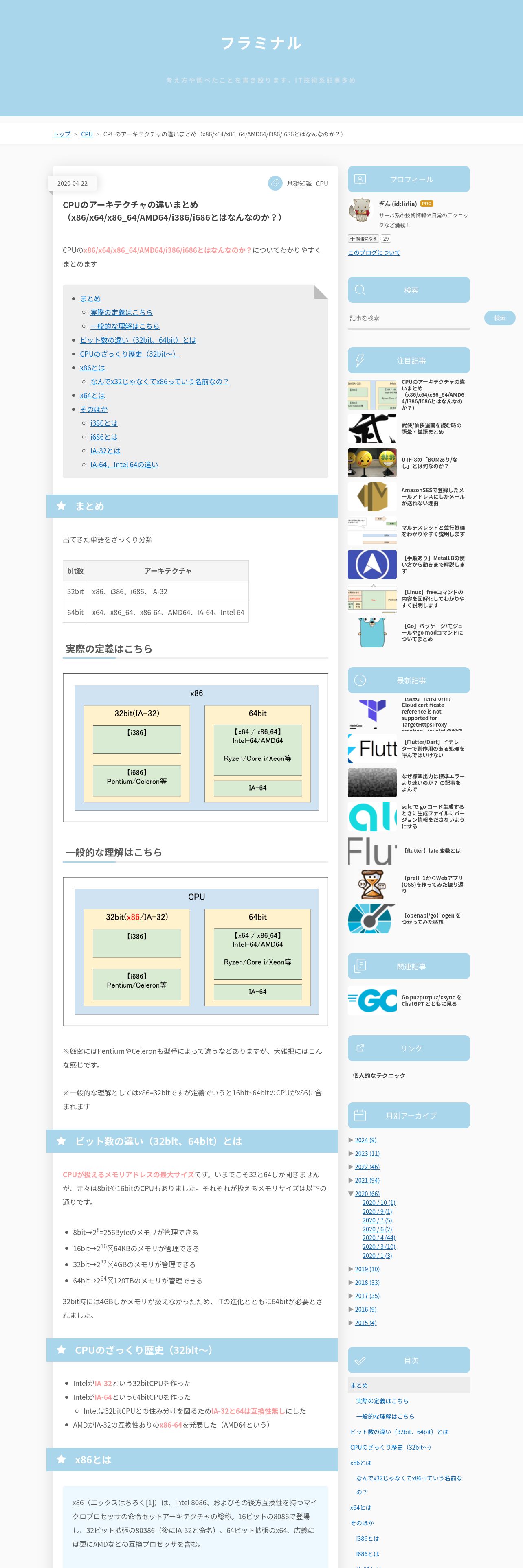Open the このブログについて link
This screenshot has width=523, height=1568.
point(374,253)
